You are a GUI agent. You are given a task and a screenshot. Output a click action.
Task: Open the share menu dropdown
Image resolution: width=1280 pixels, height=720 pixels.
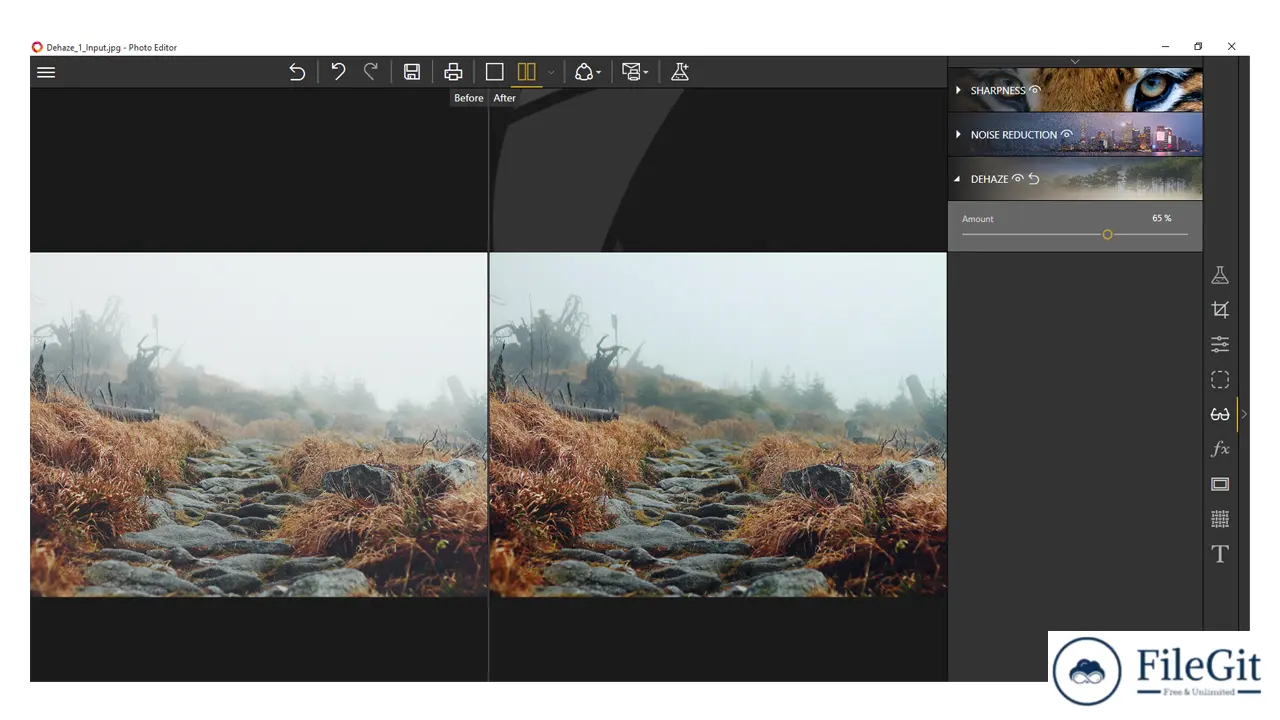[587, 72]
